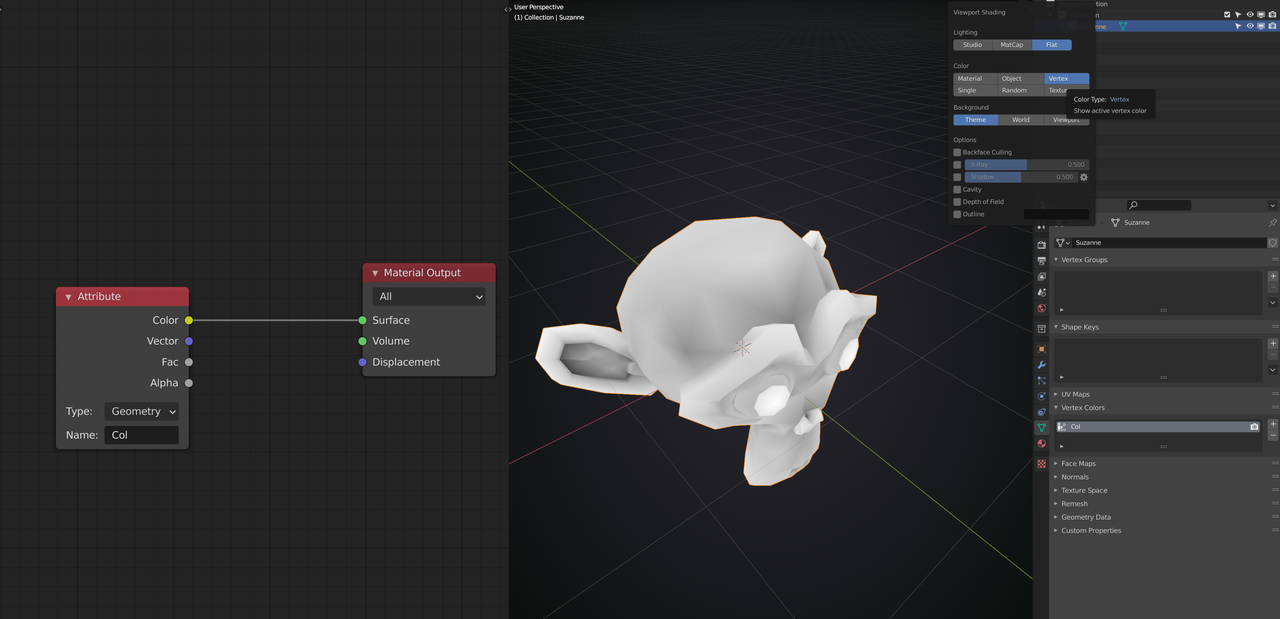This screenshot has width=1280, height=619.
Task: Click the Shadow settings gear icon
Action: [1083, 177]
